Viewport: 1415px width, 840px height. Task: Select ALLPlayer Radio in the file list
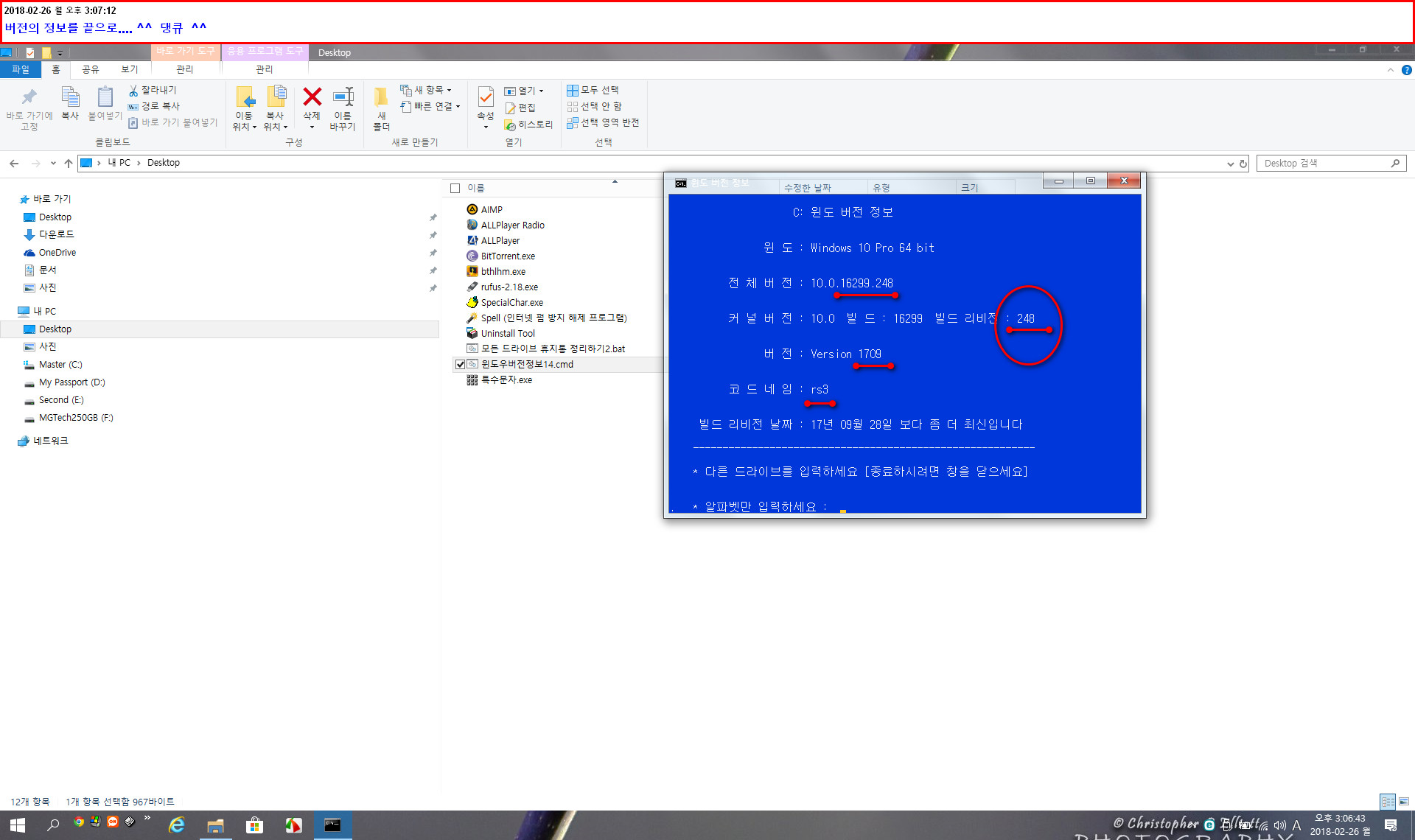506,225
